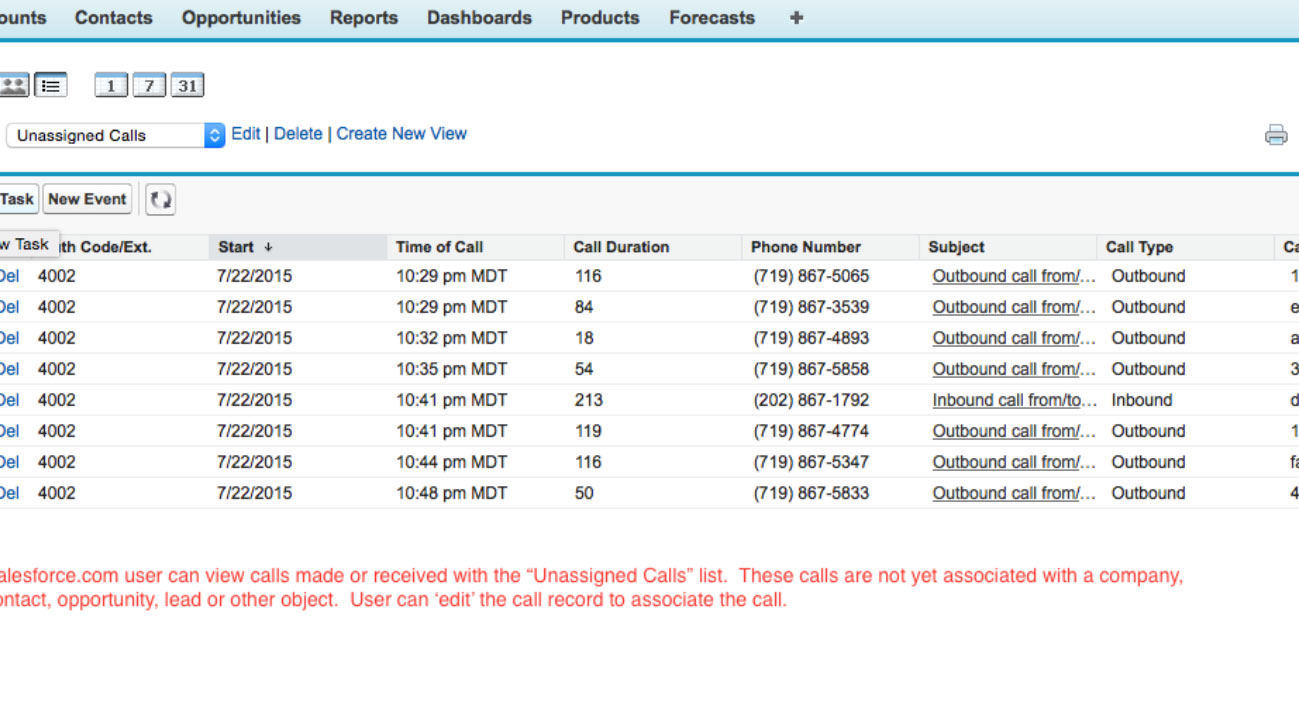Click the Delete view link
The height and width of the screenshot is (702, 1299).
coord(298,134)
